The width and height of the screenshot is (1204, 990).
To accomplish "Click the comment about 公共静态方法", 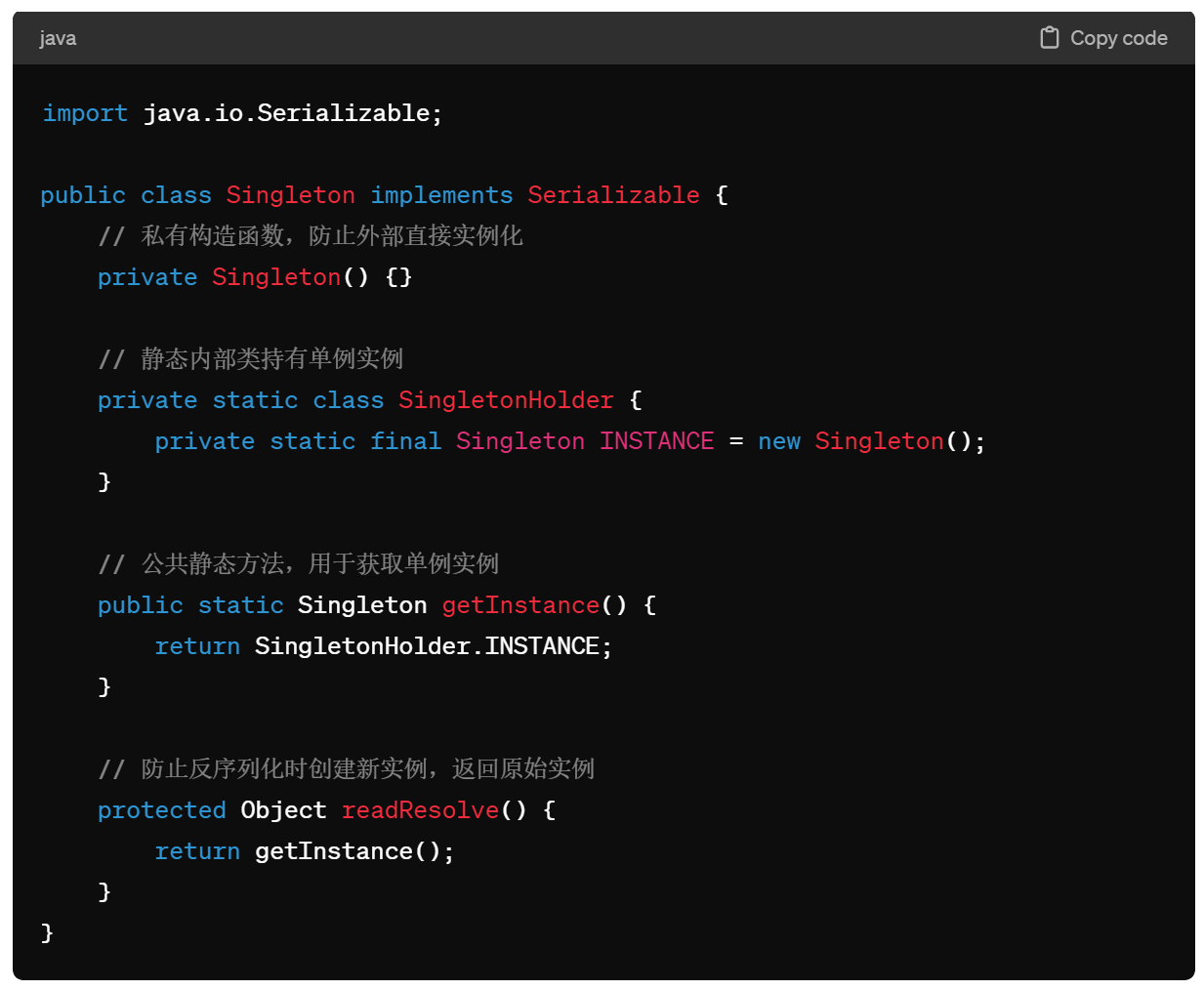I will [x=299, y=564].
